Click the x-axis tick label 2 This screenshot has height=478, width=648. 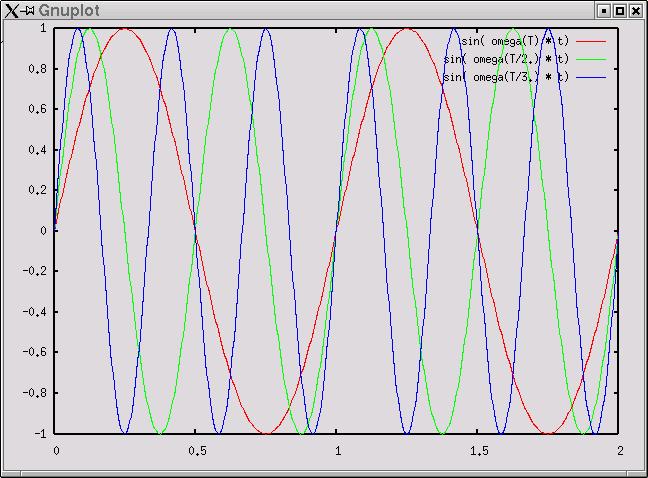click(619, 452)
